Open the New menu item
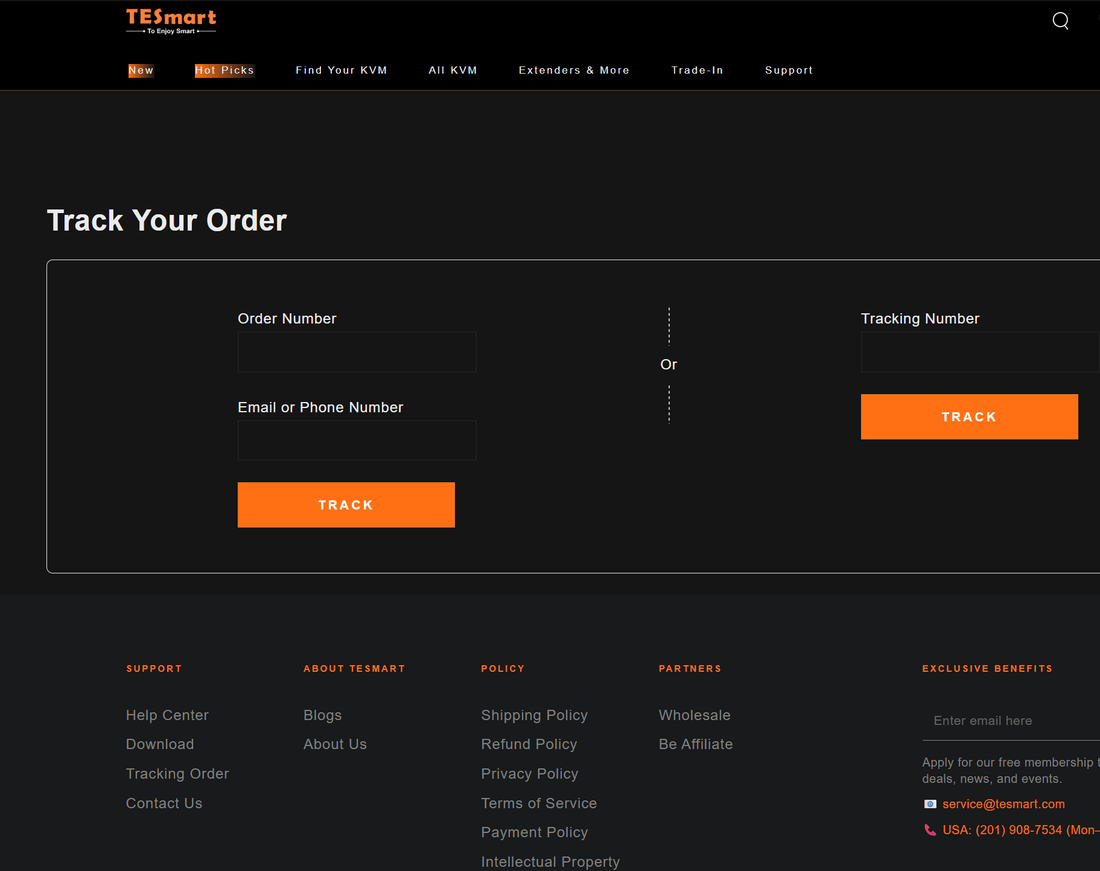The height and width of the screenshot is (871, 1100). click(x=141, y=71)
